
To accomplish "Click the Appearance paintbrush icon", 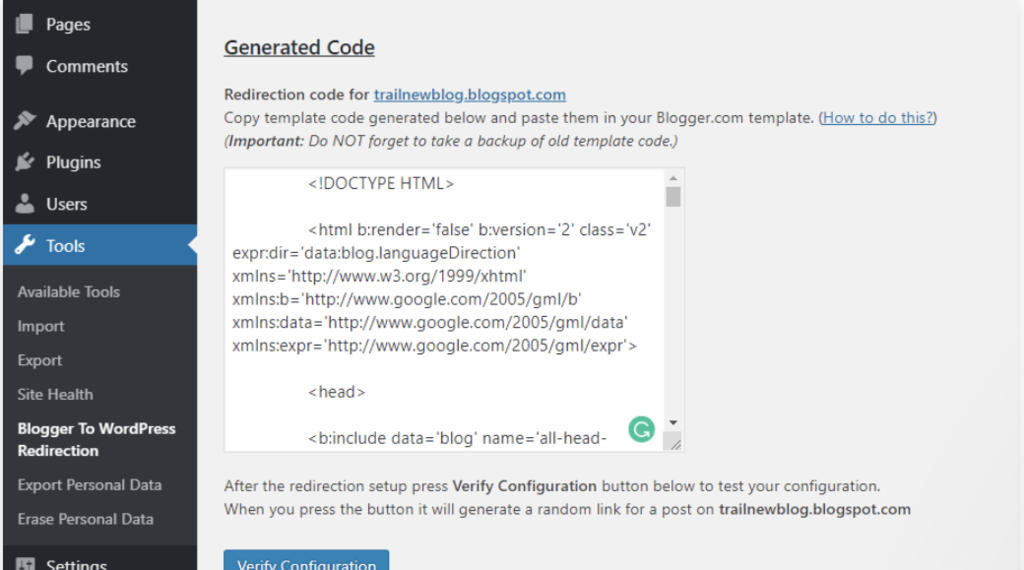I will [24, 121].
